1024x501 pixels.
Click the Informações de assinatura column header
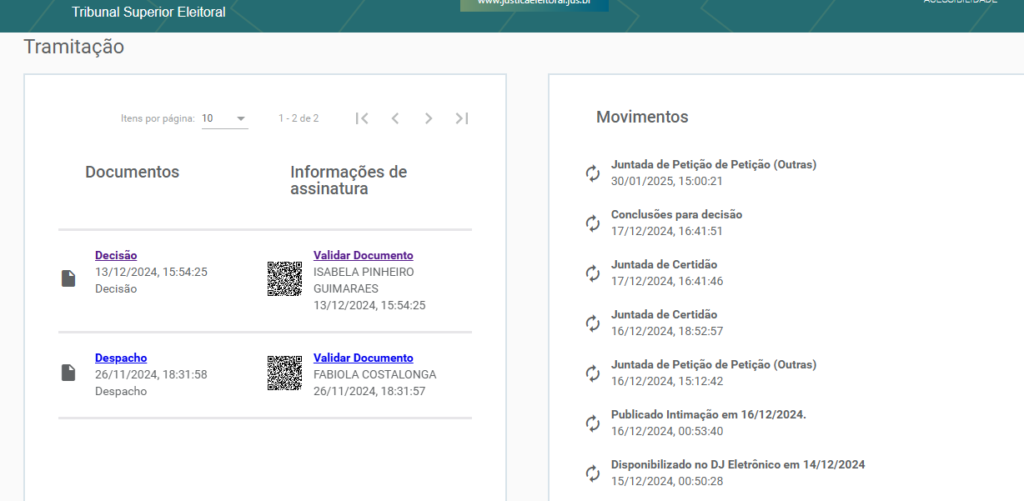[349, 180]
